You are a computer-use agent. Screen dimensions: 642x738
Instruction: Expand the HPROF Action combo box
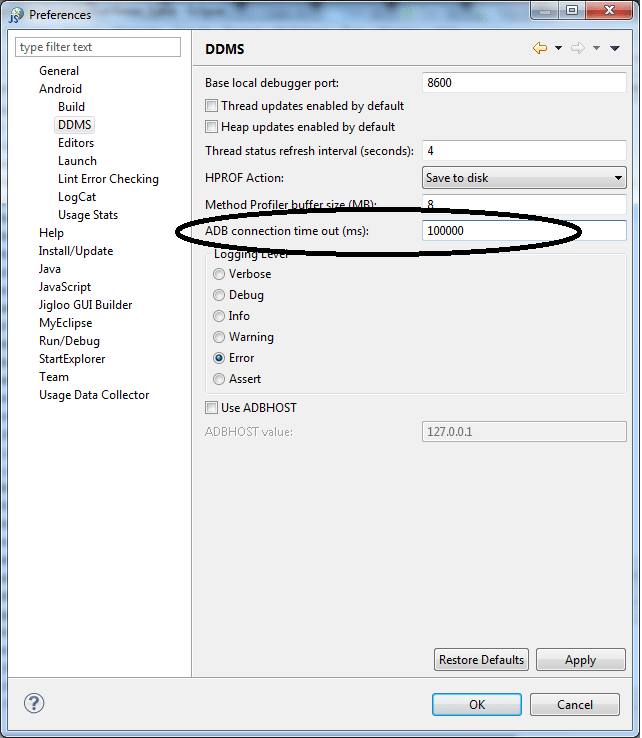[x=525, y=178]
